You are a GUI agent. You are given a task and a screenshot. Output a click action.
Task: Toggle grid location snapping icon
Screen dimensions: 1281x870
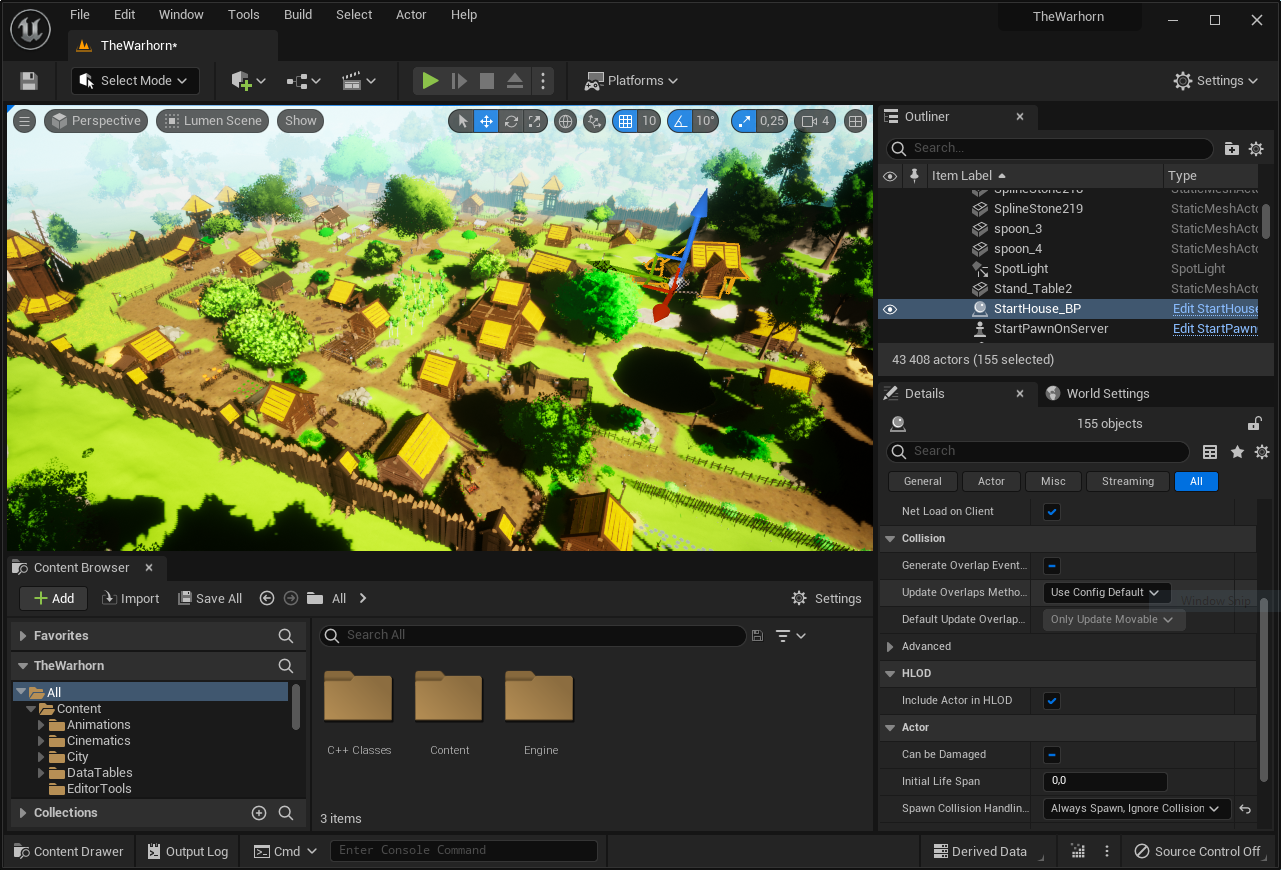tap(625, 121)
